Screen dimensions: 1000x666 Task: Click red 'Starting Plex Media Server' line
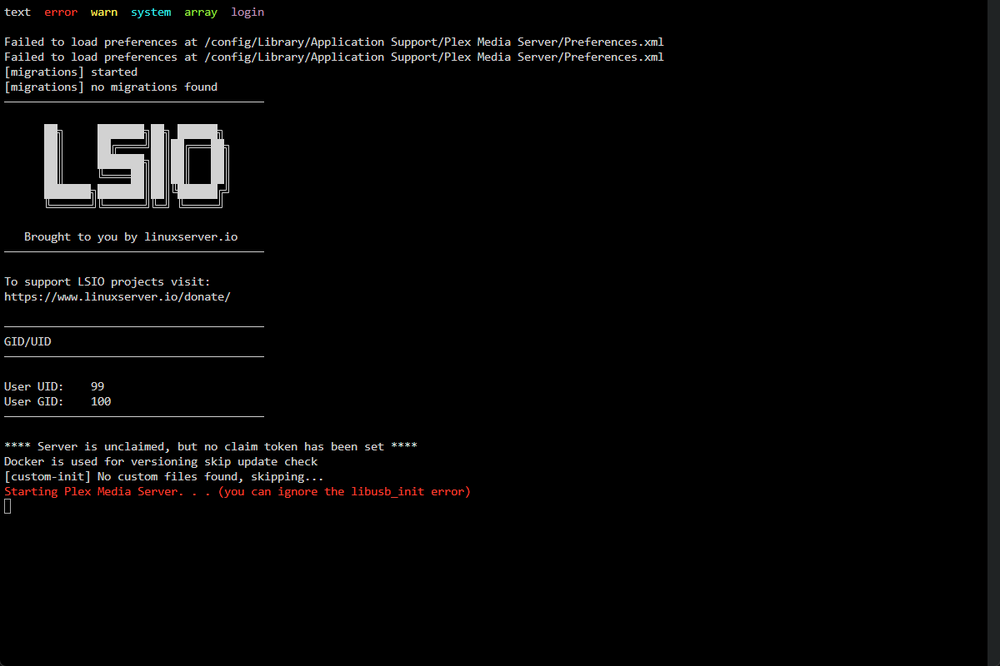[237, 492]
